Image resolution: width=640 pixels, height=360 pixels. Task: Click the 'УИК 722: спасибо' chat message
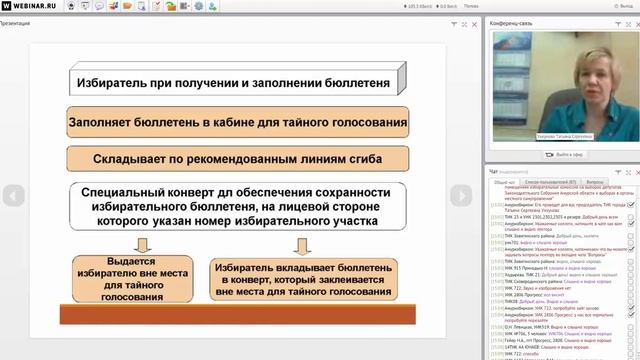tap(522, 354)
